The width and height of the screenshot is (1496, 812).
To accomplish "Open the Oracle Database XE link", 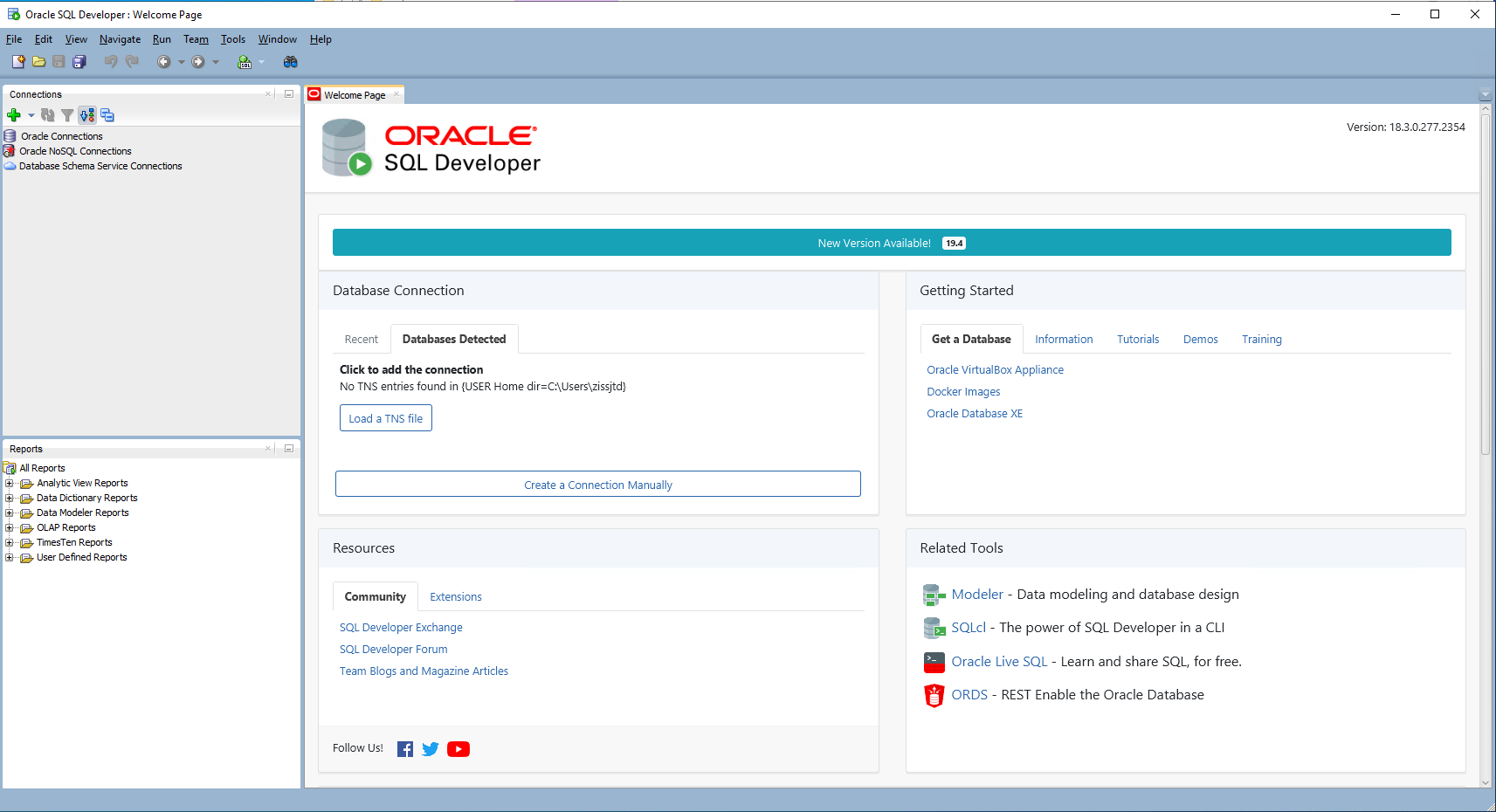I will tap(975, 414).
